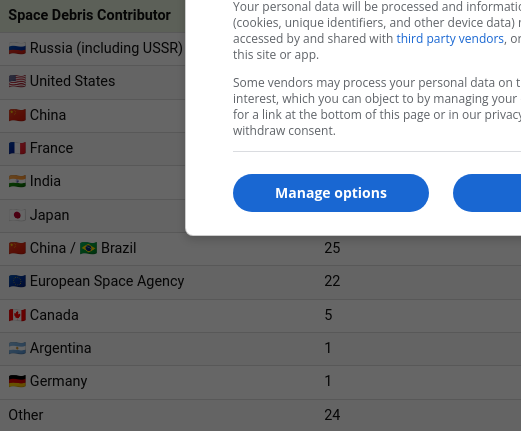
Task: Click the European Union flag icon
Action: point(17,281)
